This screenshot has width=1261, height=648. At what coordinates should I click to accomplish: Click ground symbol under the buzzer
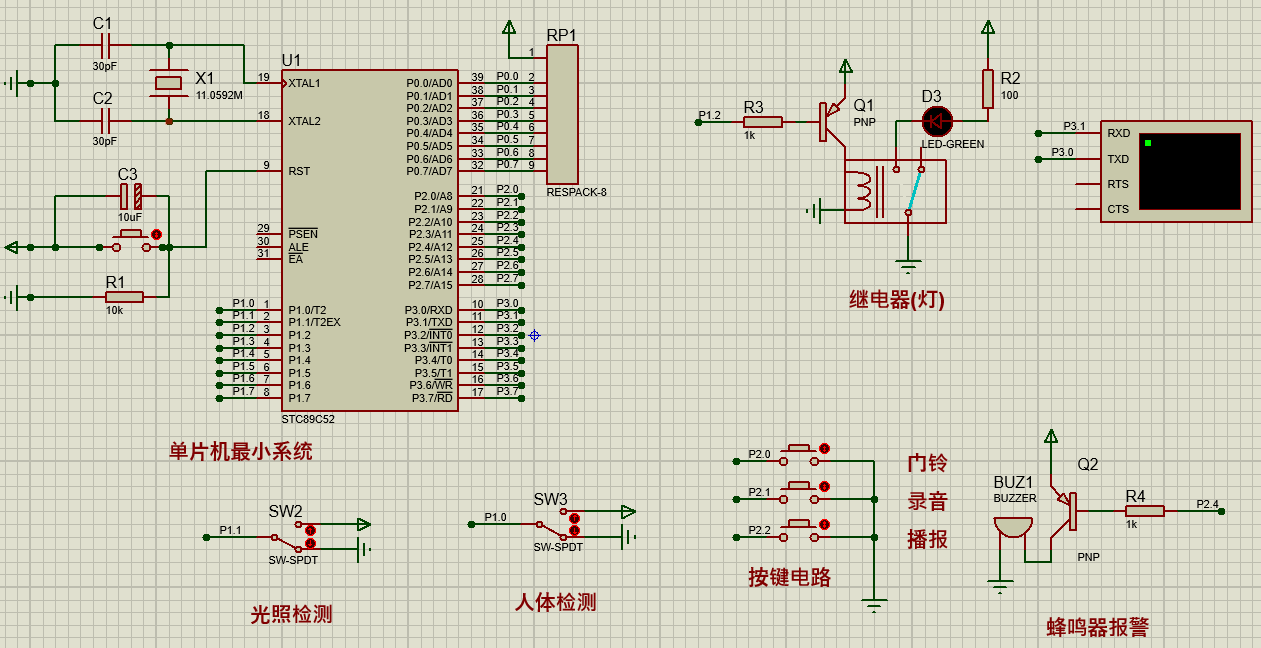[1000, 587]
